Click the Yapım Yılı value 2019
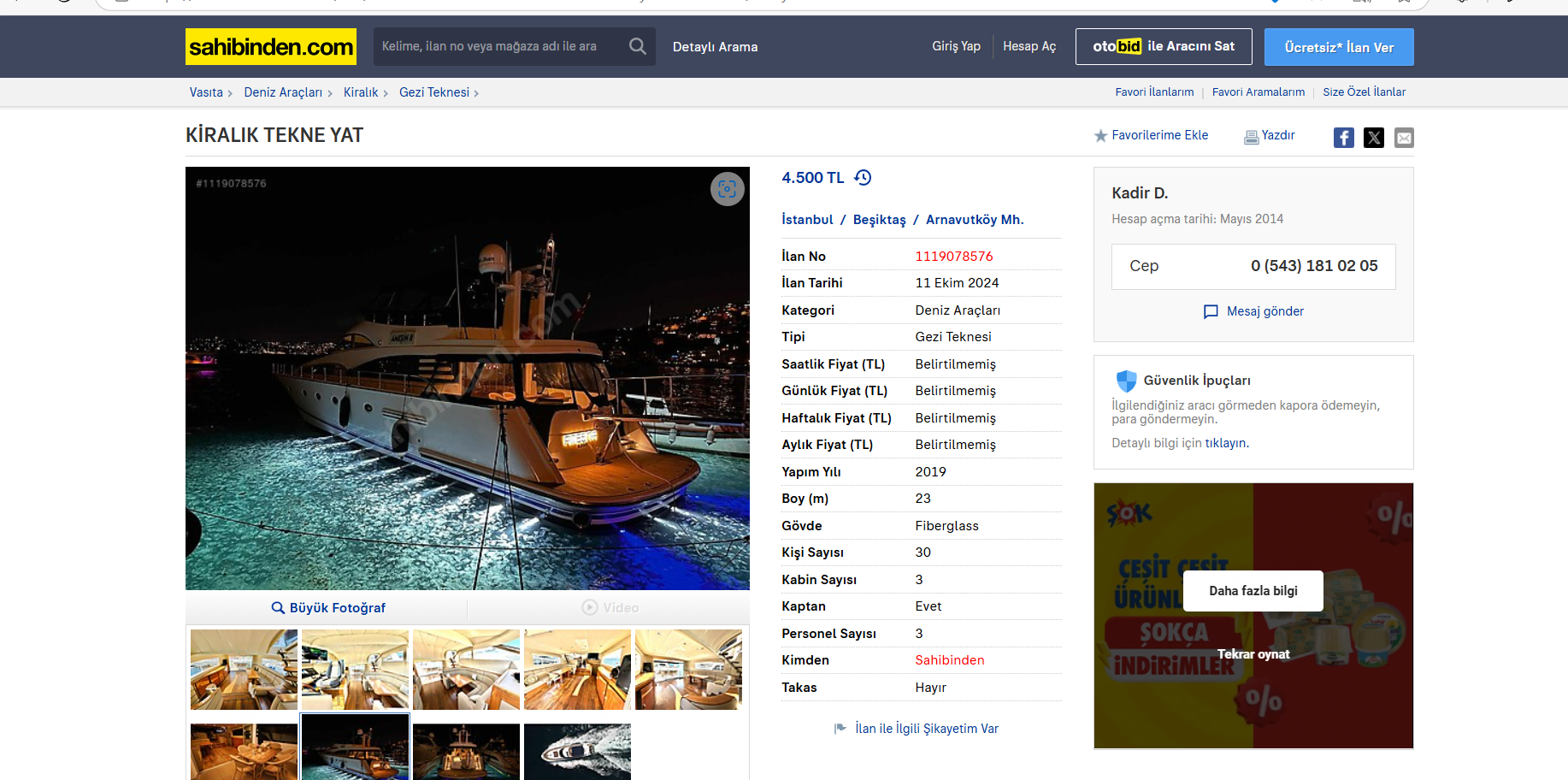The height and width of the screenshot is (780, 1568). (x=930, y=472)
